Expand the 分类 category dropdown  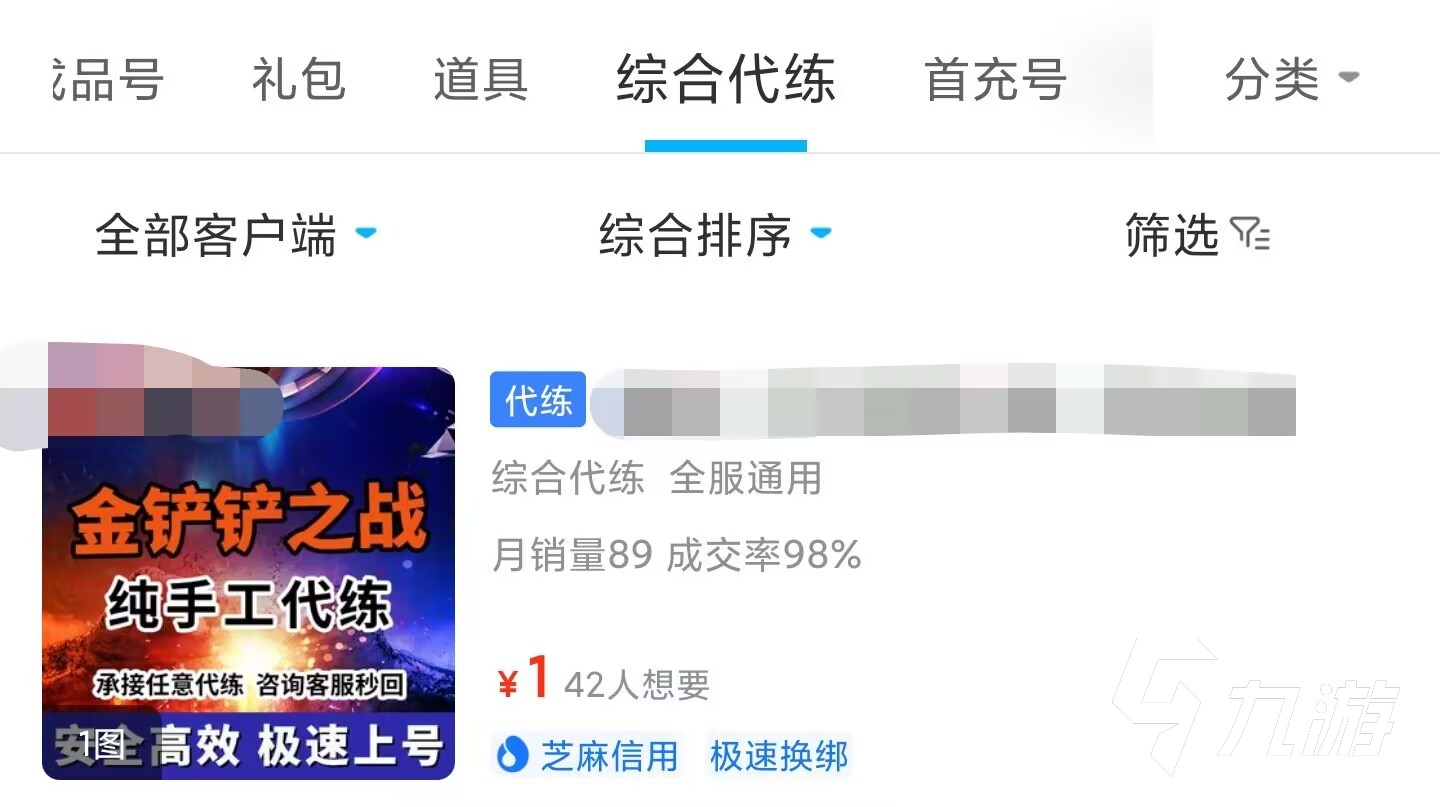pos(1292,79)
